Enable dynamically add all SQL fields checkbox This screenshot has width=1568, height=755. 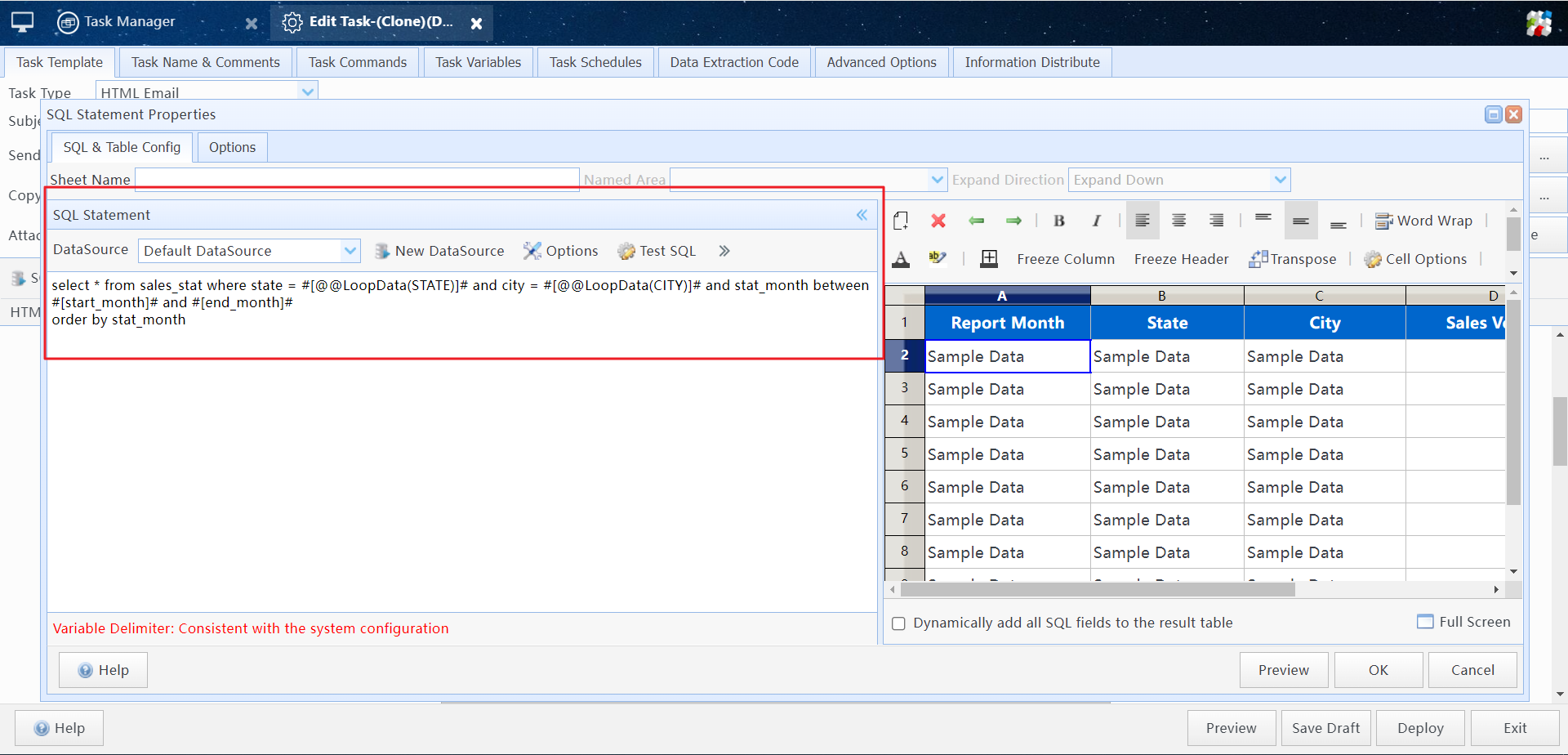point(899,623)
